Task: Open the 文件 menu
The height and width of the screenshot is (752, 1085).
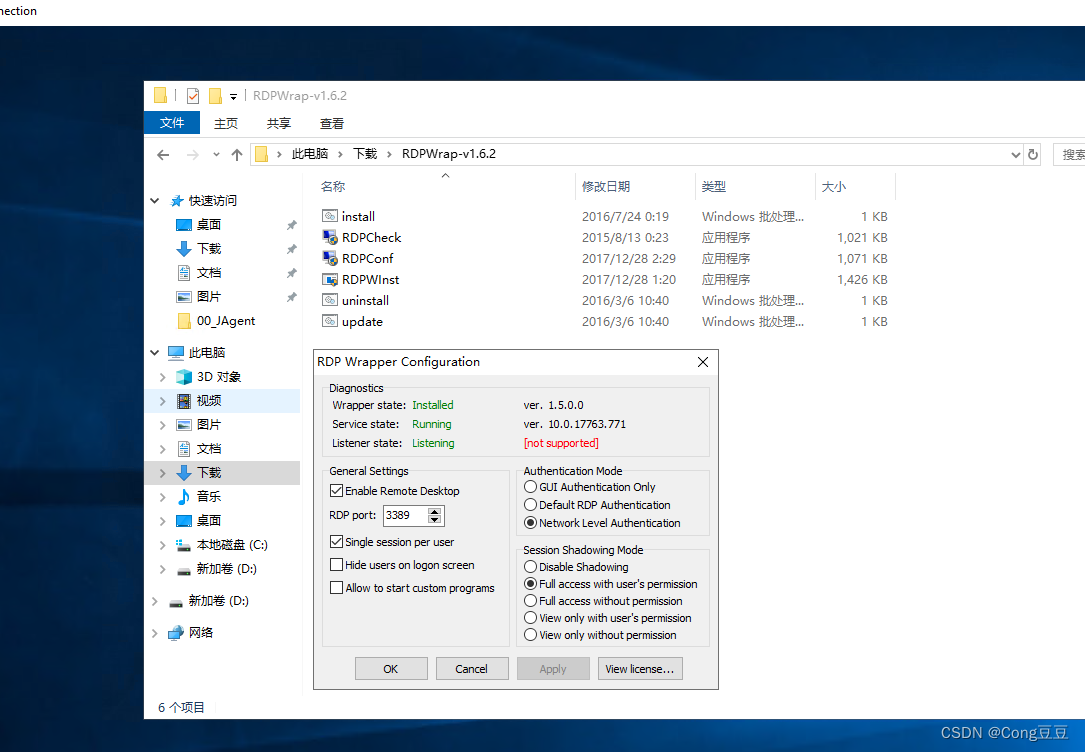Action: (172, 122)
